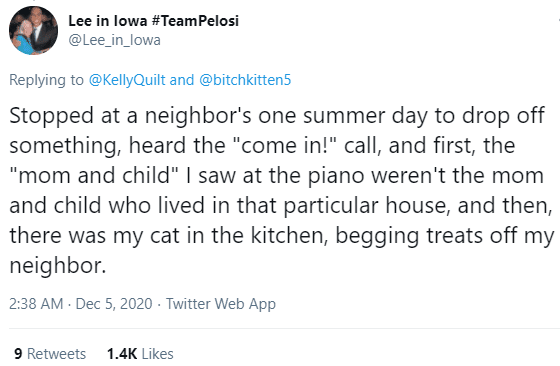View the 1.4K Likes list
The image size is (560, 366).
(x=140, y=354)
